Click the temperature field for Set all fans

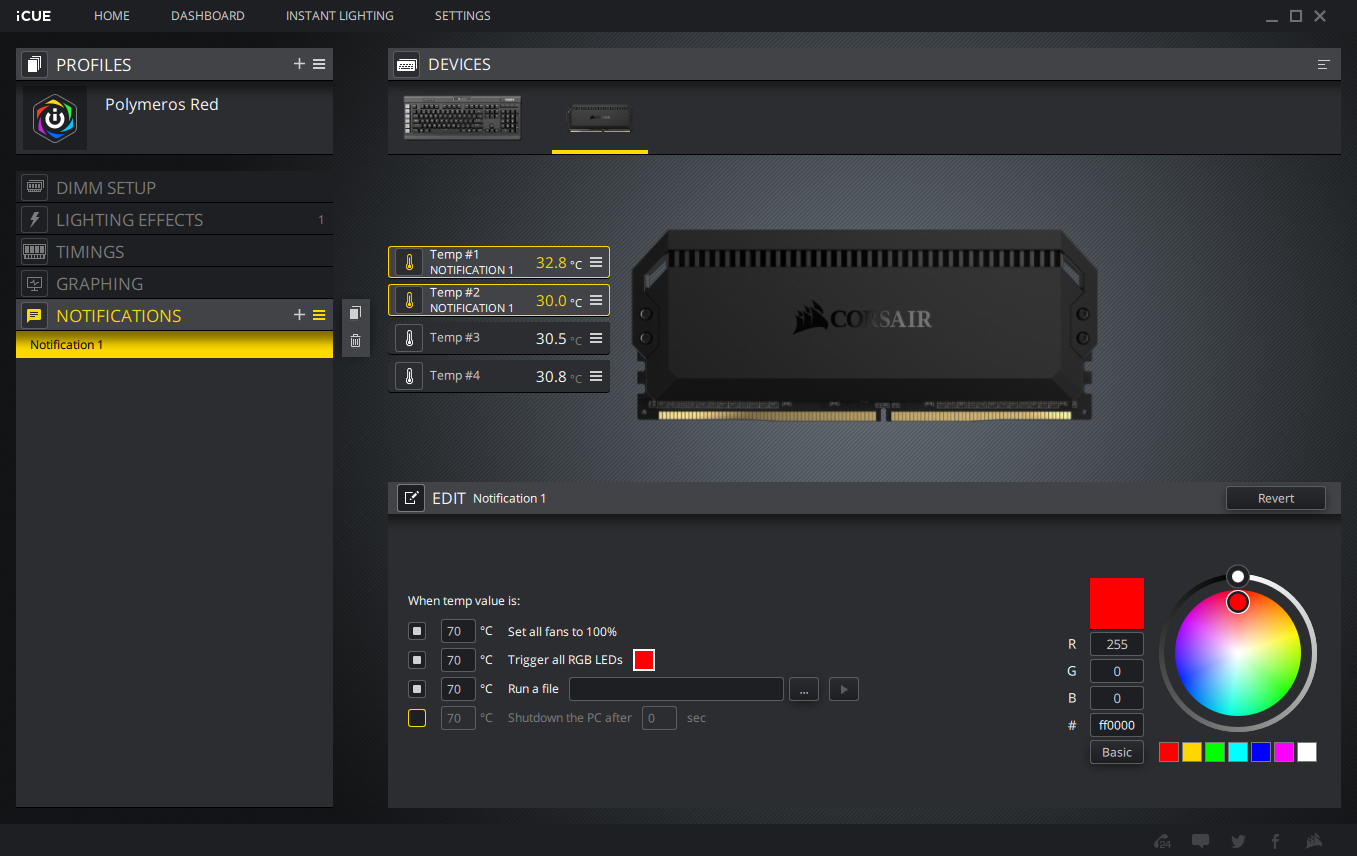[x=458, y=632]
